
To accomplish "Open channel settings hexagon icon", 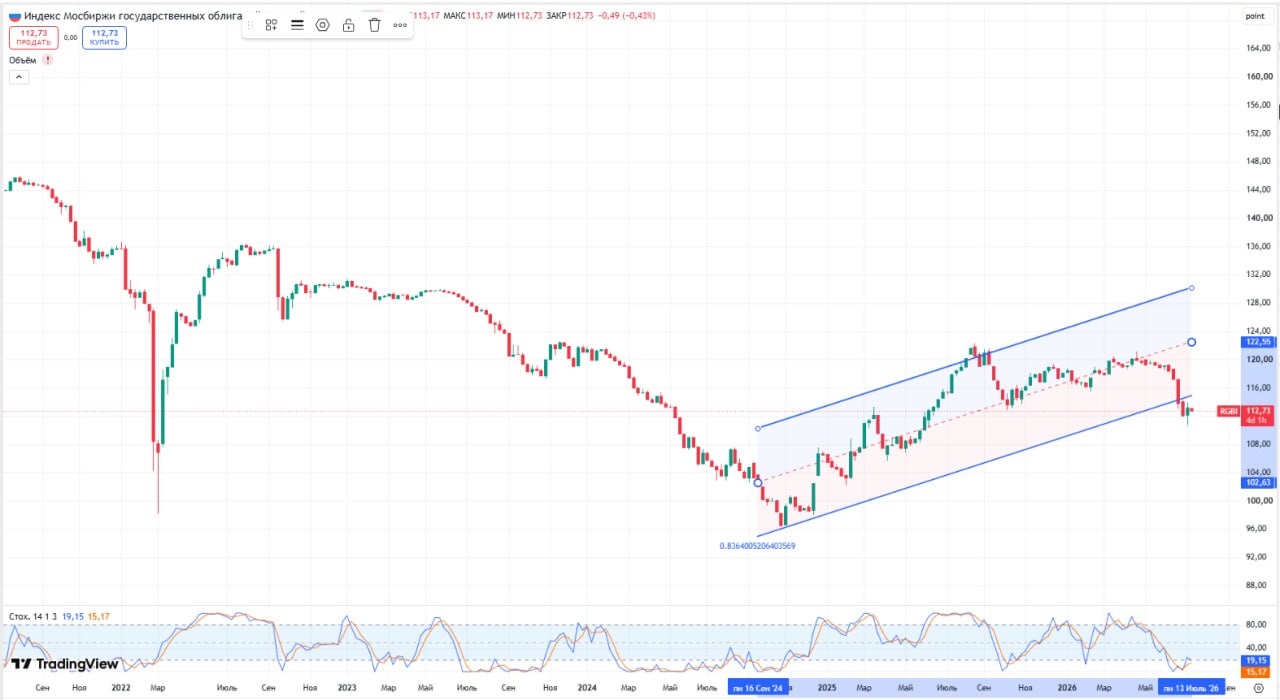I will 322,25.
